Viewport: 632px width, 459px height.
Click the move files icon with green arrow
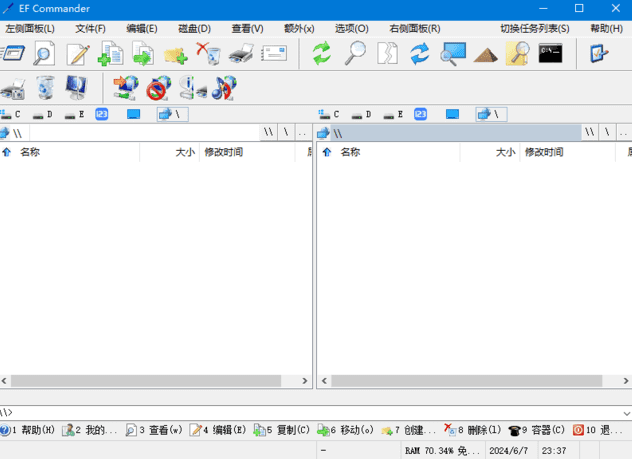143,54
